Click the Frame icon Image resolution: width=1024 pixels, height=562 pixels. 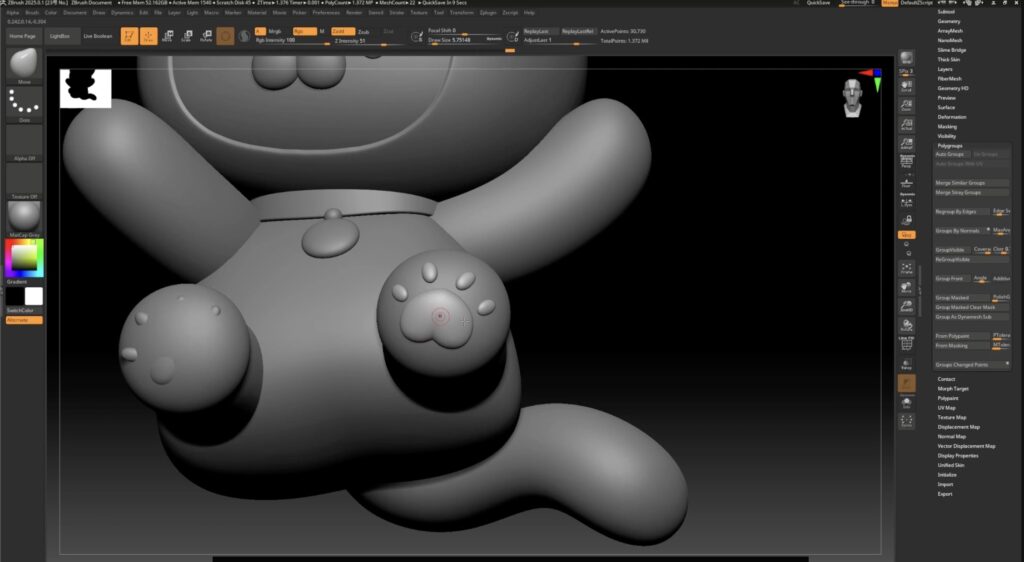[x=906, y=269]
